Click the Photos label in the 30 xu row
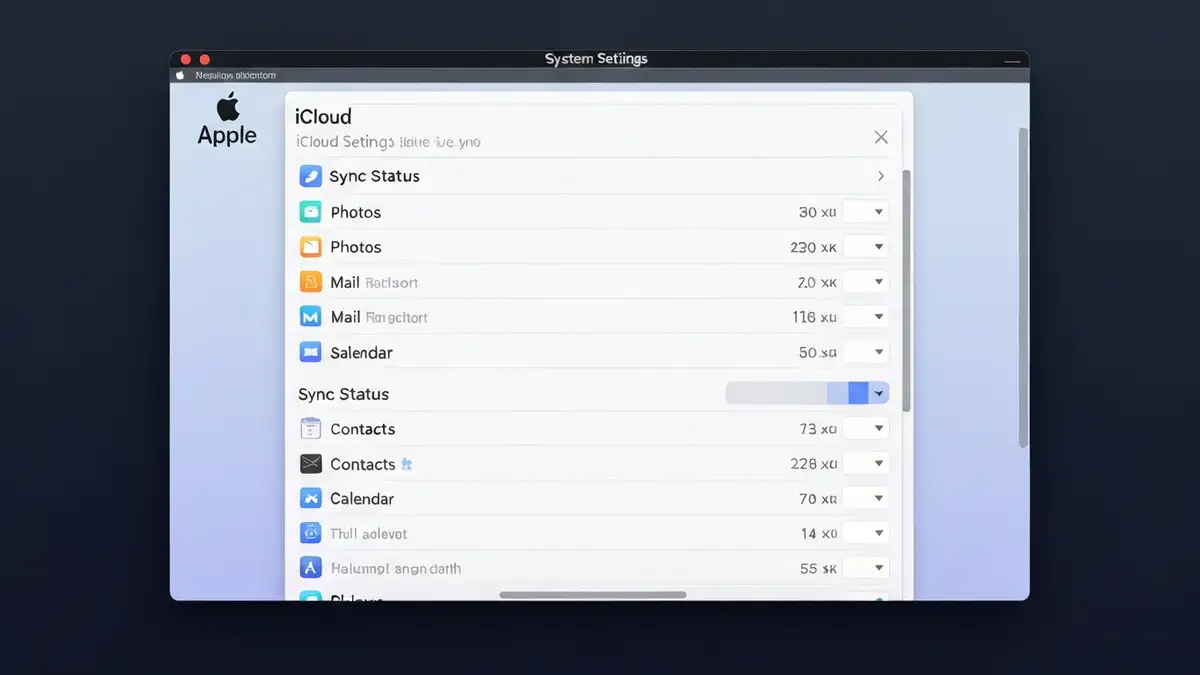This screenshot has height=675, width=1200. pyautogui.click(x=356, y=212)
